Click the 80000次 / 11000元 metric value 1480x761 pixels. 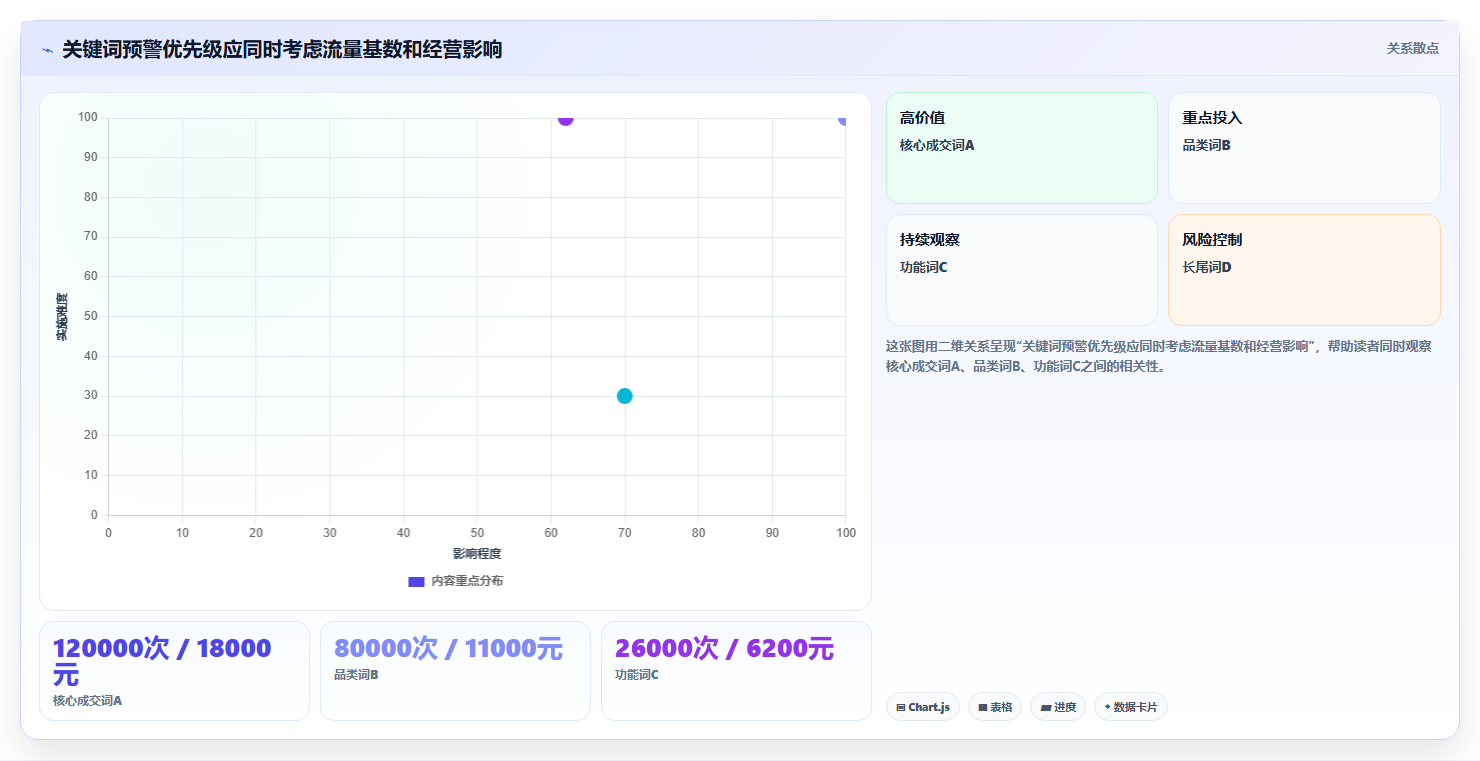point(448,648)
